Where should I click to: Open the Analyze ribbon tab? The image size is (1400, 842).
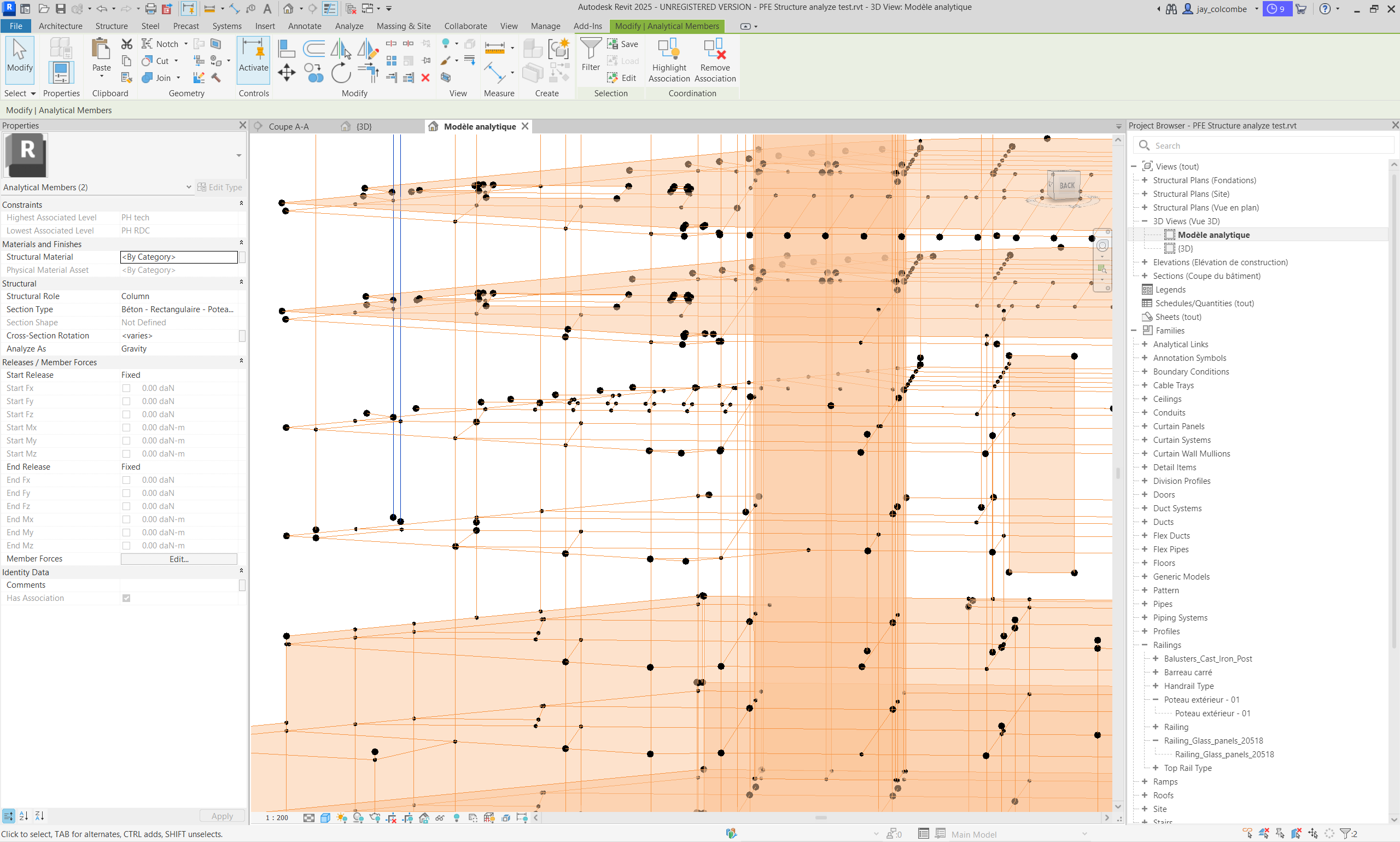click(349, 26)
